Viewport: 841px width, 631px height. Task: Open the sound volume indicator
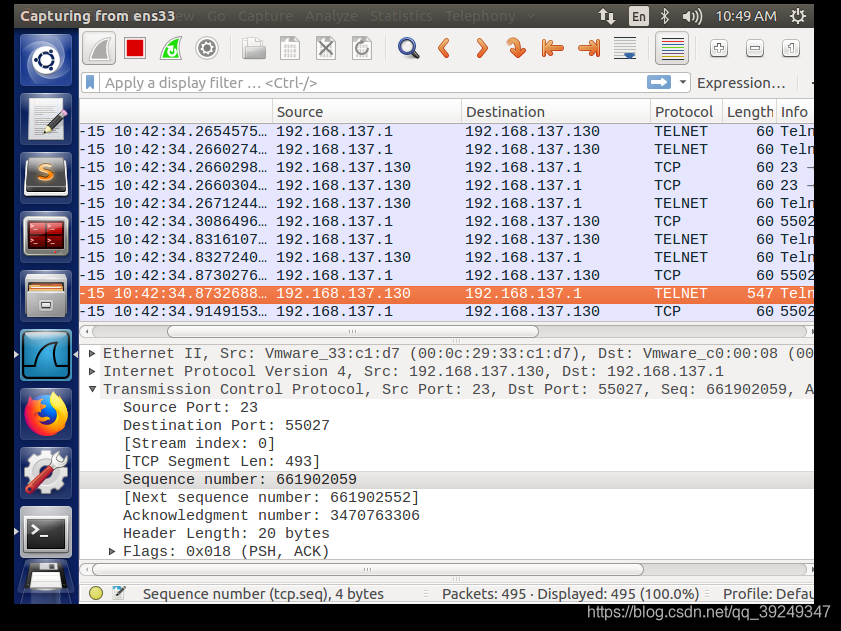click(692, 16)
